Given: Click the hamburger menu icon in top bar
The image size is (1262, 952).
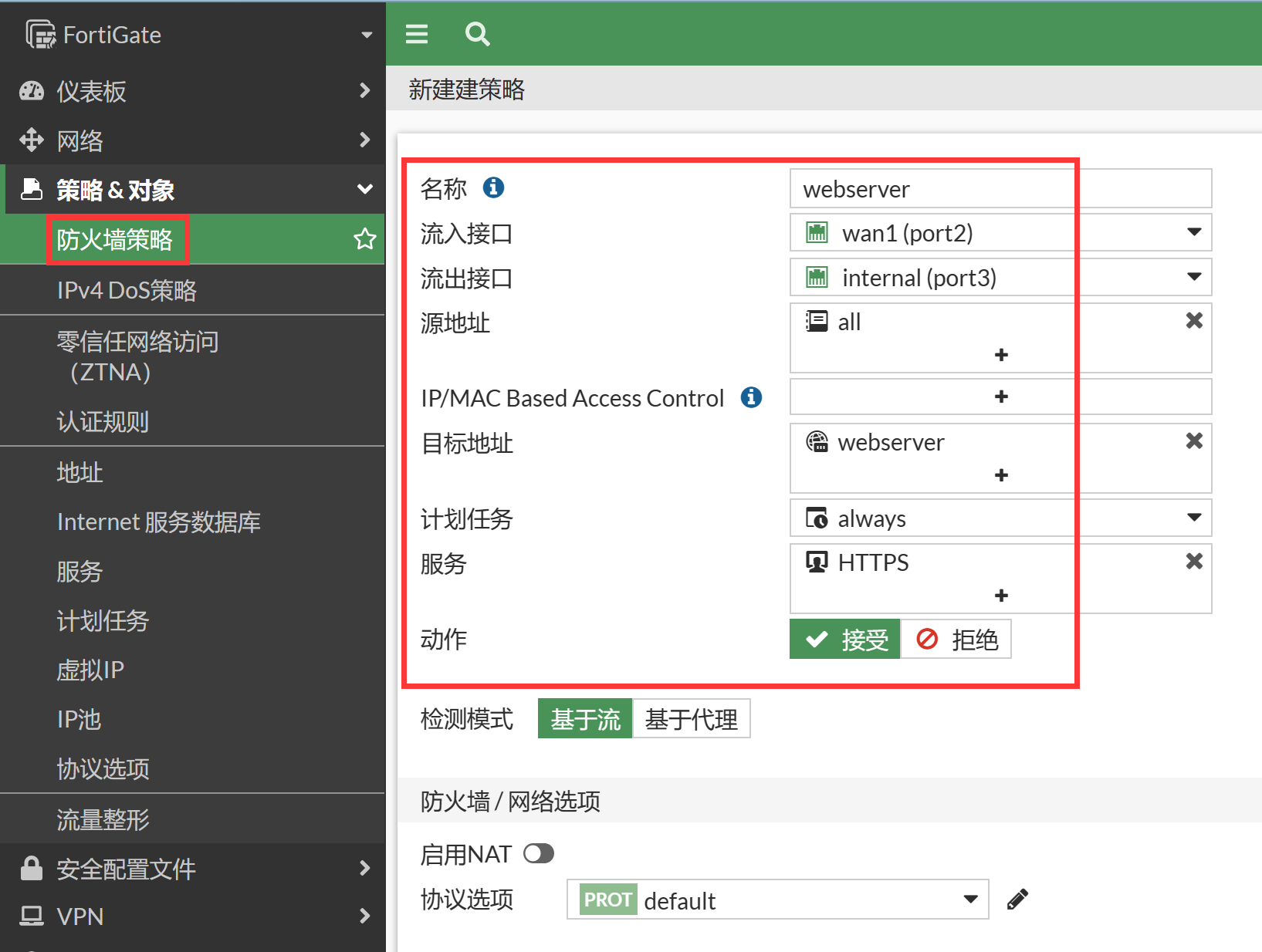Looking at the screenshot, I should click(417, 34).
